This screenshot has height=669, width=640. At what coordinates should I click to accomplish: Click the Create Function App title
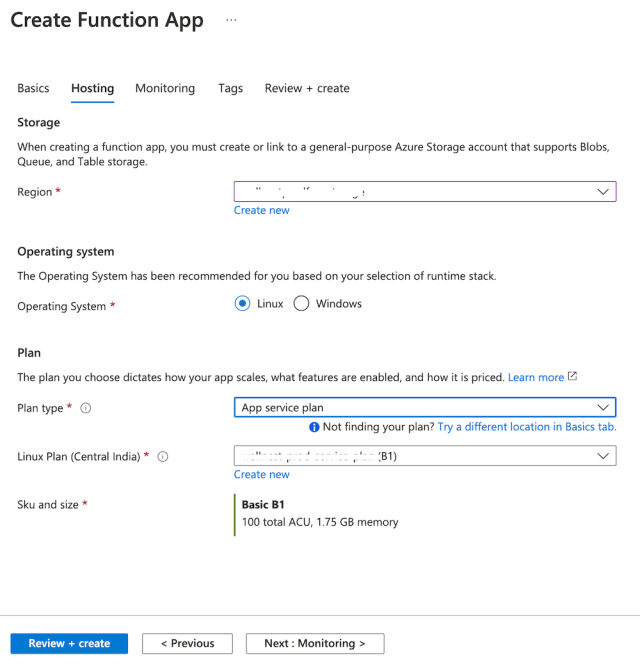(x=107, y=20)
